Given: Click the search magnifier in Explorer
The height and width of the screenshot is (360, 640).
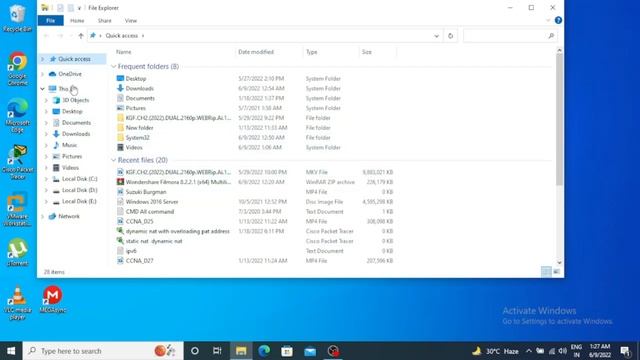Looking at the screenshot, I should (551, 36).
